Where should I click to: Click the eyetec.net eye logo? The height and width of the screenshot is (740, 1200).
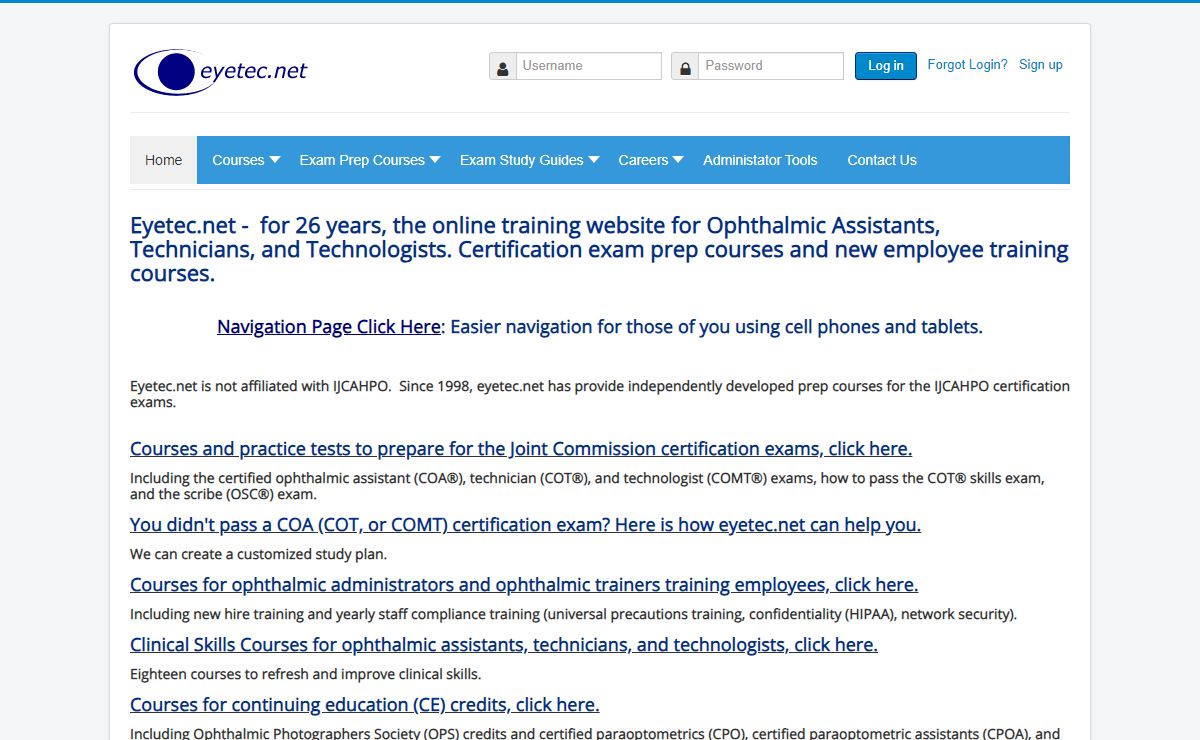220,71
